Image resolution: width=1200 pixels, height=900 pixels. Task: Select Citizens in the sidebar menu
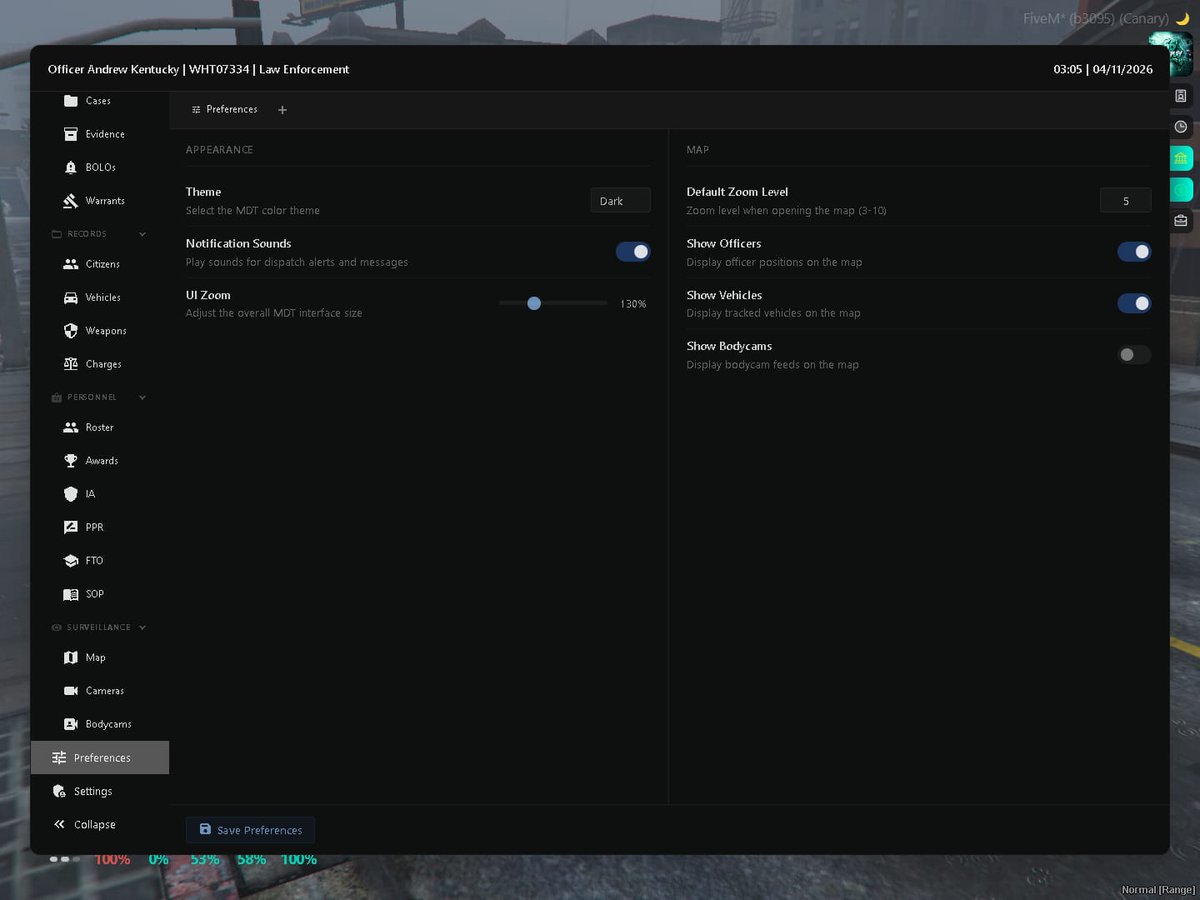(x=100, y=264)
